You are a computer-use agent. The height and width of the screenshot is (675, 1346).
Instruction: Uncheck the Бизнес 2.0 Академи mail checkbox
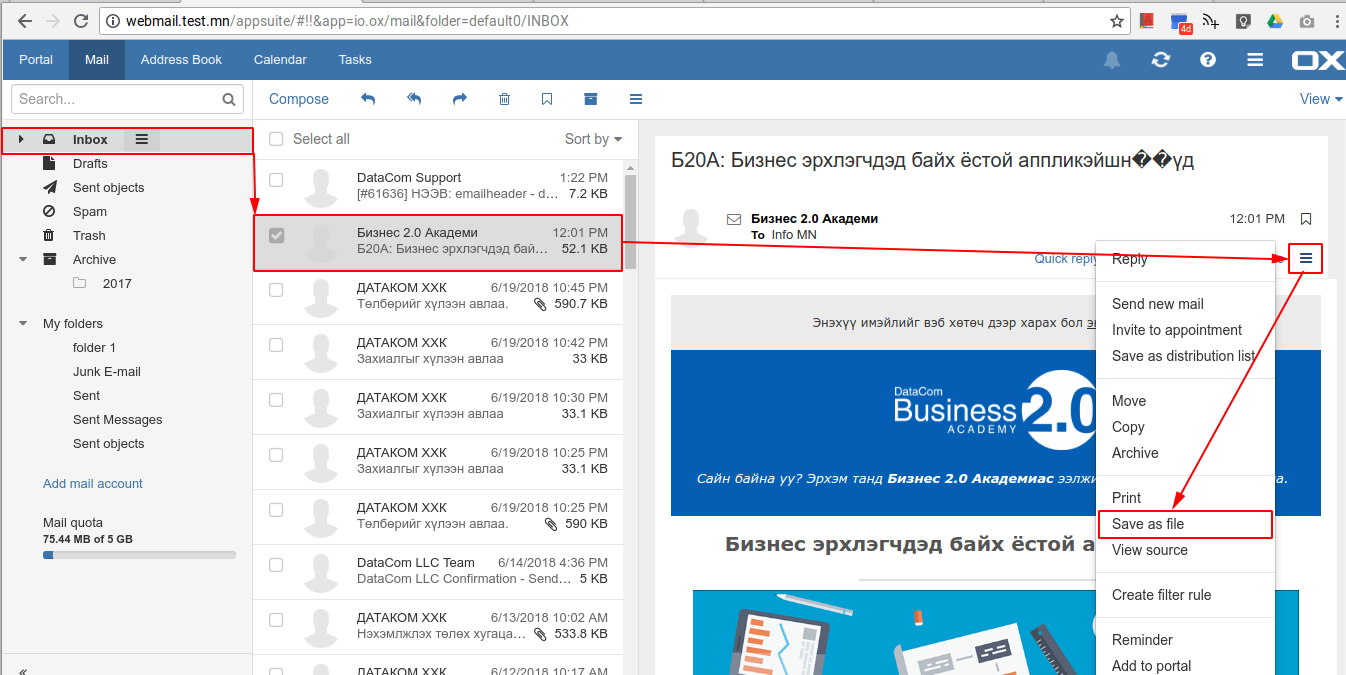277,235
